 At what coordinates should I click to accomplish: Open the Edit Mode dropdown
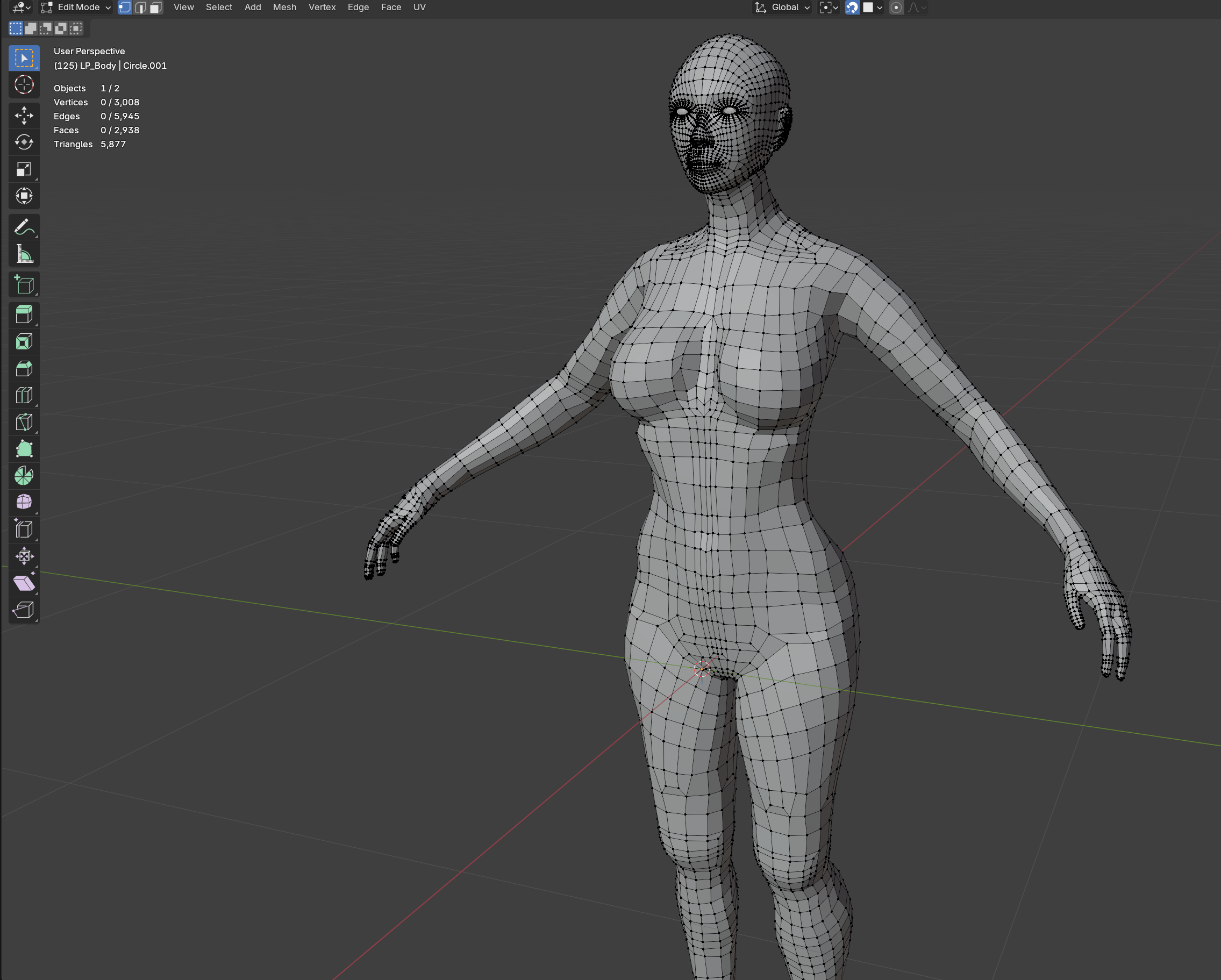tap(76, 8)
